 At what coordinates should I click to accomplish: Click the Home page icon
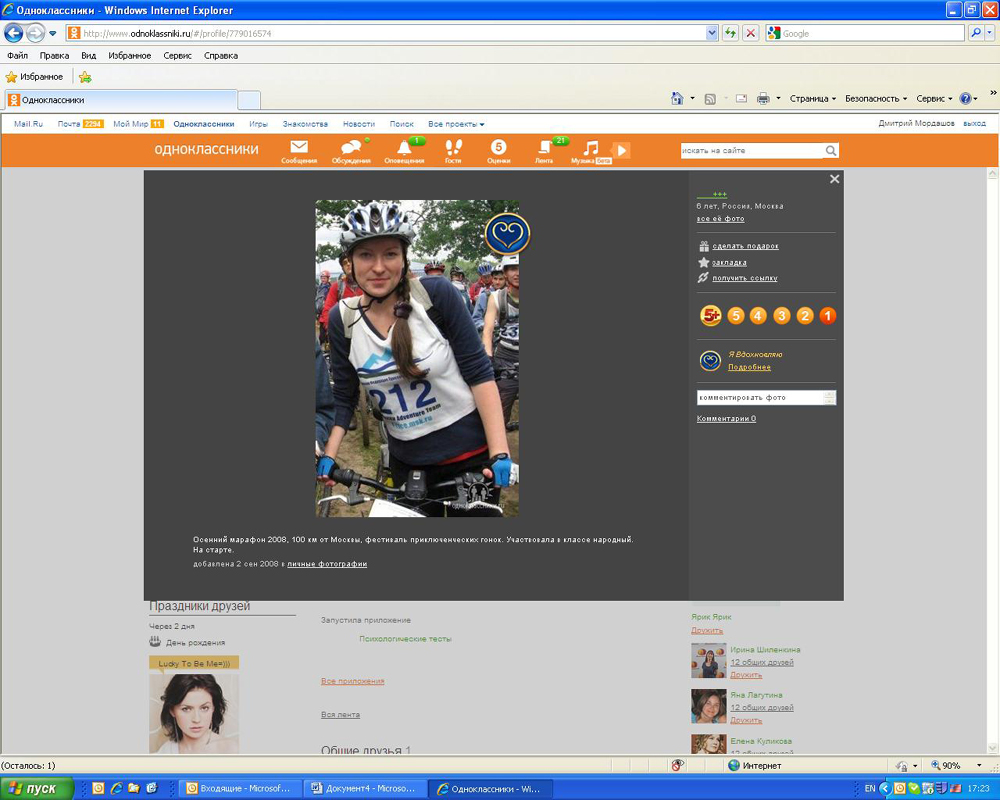coord(677,98)
